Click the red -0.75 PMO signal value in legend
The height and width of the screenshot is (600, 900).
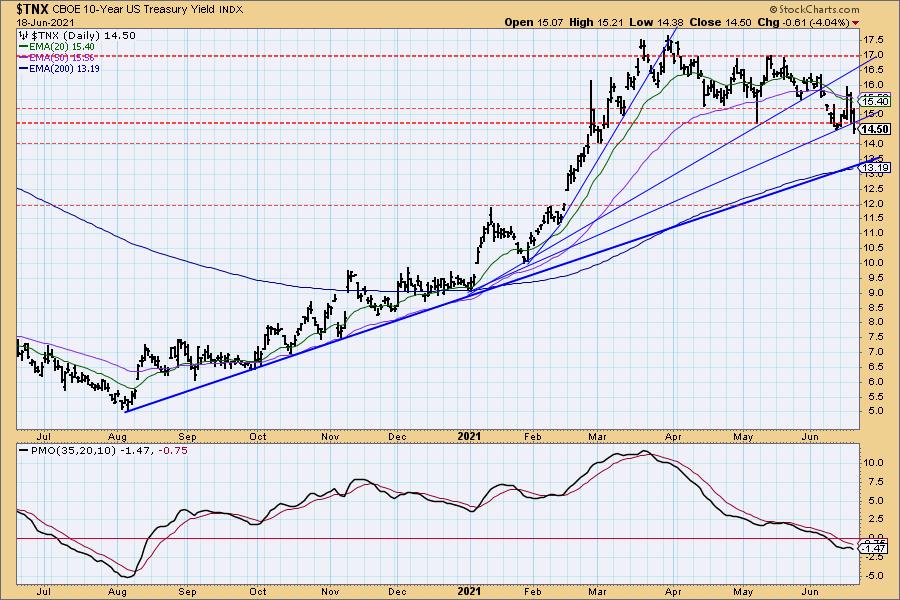(x=172, y=451)
